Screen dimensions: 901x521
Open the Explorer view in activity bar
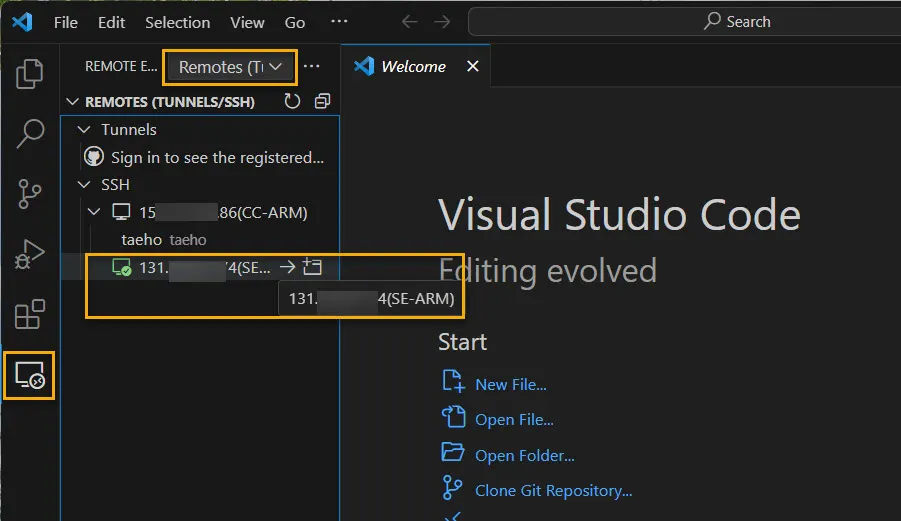pos(29,74)
